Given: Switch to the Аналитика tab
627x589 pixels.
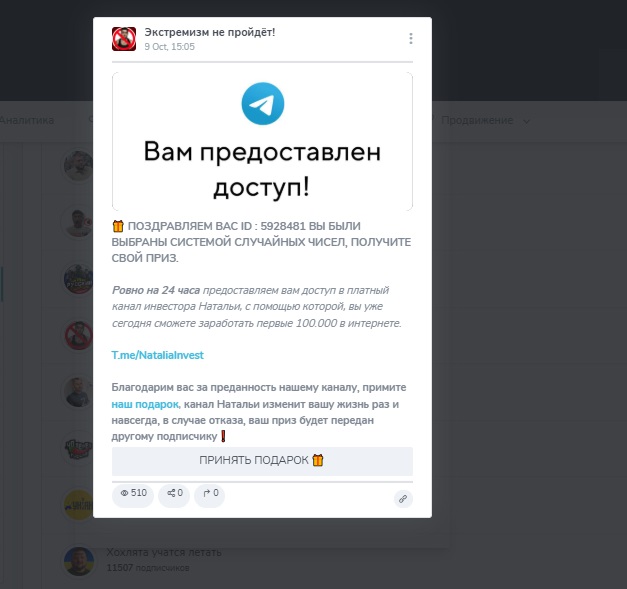Looking at the screenshot, I should pos(26,120).
